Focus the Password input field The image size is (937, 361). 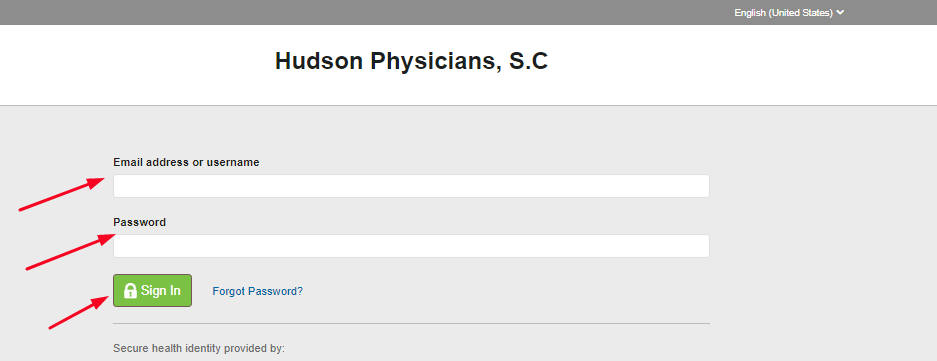[x=411, y=246]
